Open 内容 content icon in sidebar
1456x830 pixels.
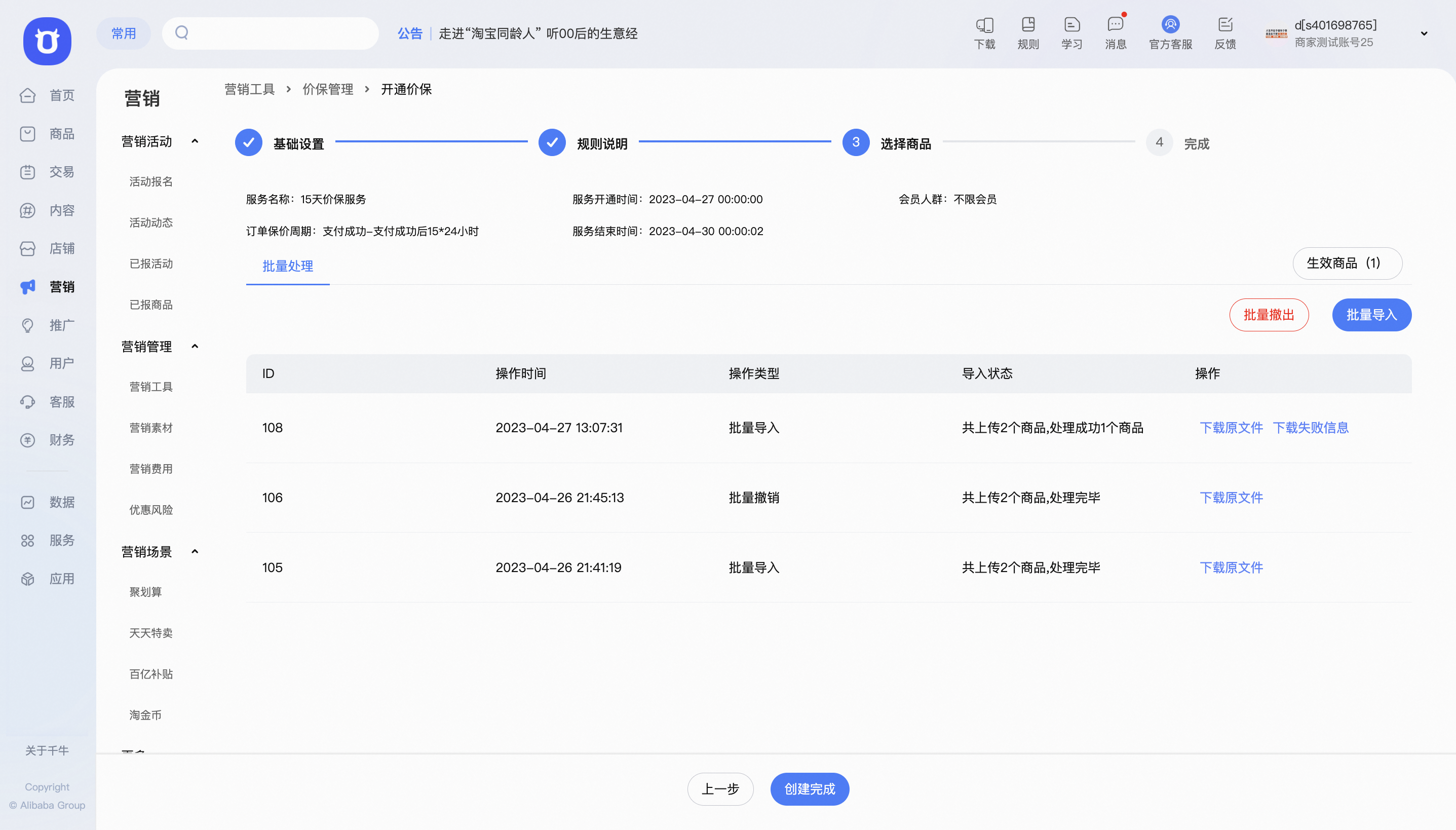click(x=27, y=210)
